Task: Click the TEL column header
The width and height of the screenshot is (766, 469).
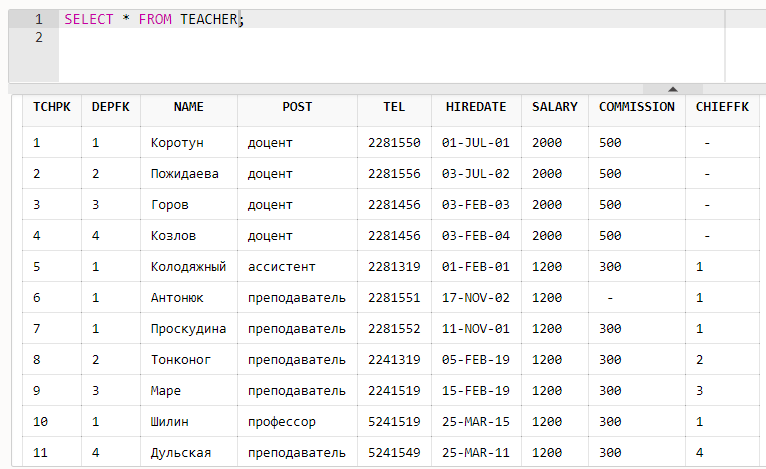Action: 394,107
